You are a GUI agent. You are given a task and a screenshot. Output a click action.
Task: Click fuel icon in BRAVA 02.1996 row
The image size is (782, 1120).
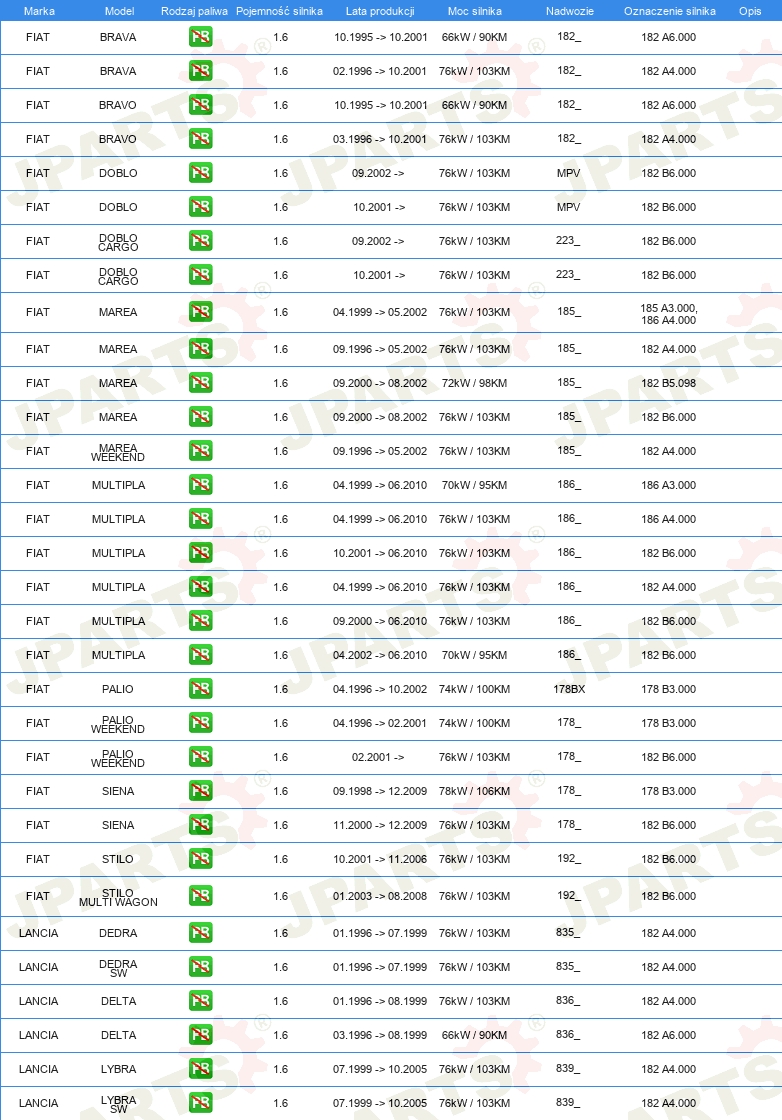pos(201,71)
